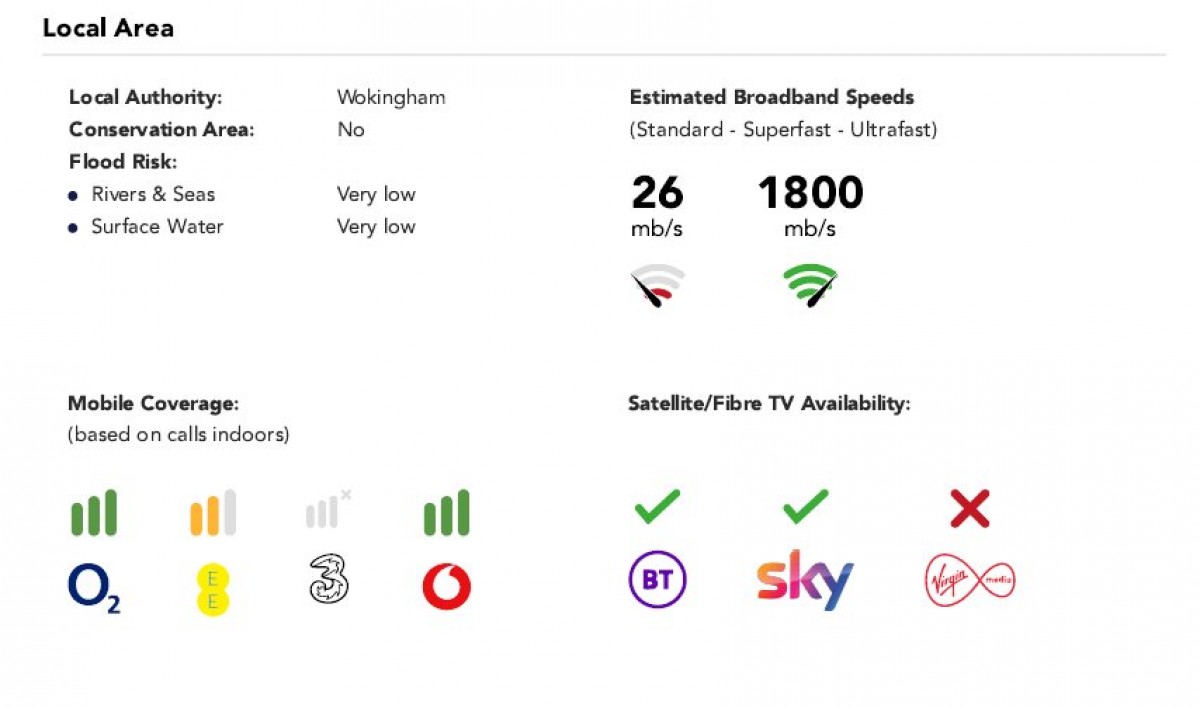
Task: Click the Three network logo
Action: point(329,582)
